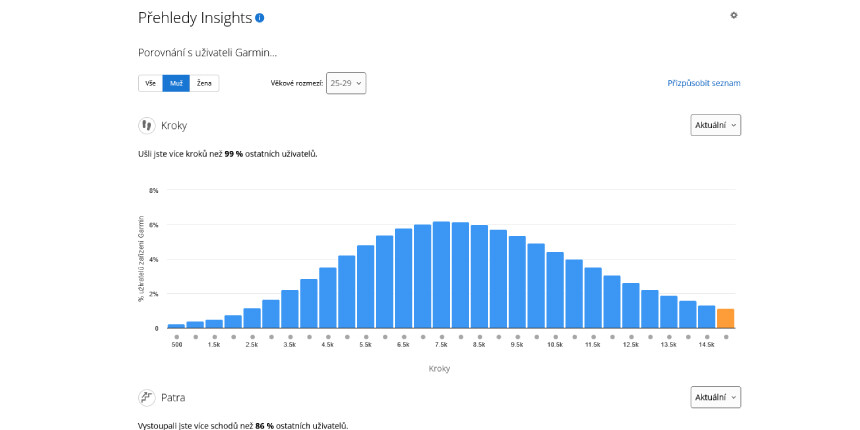
Task: Click the blue bar above 10.5k
Action: click(x=555, y=290)
